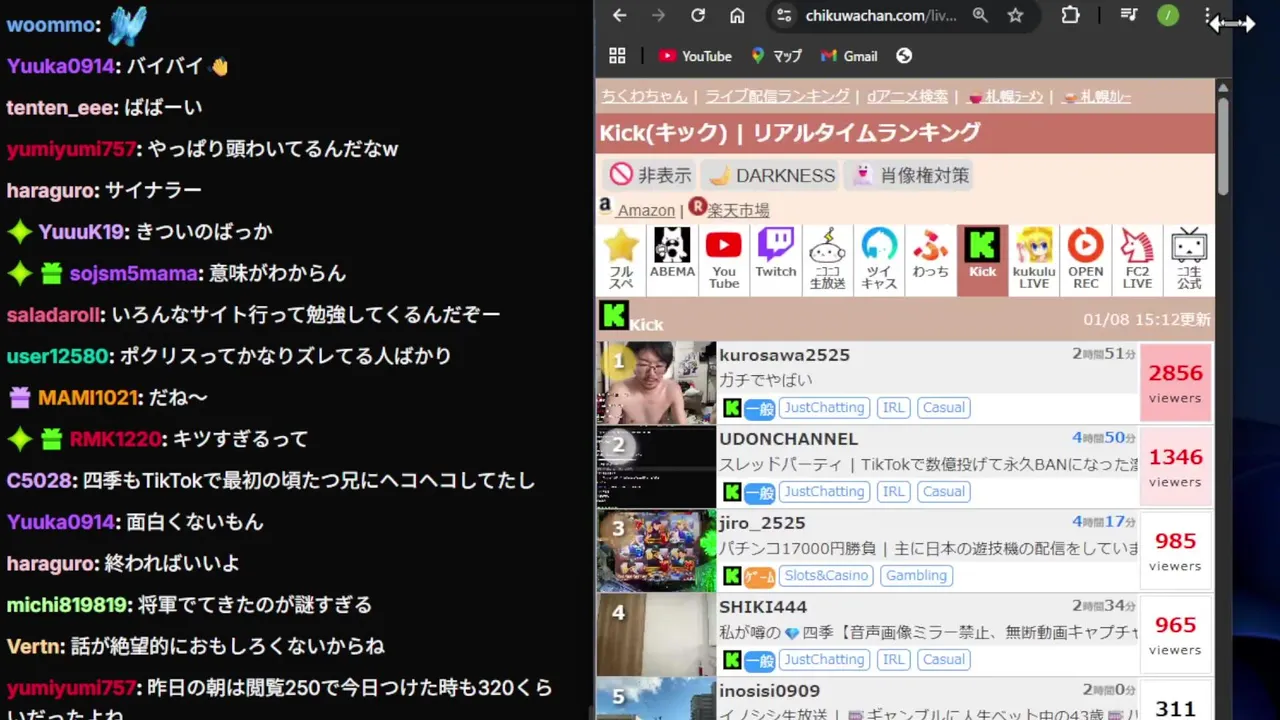This screenshot has width=1280, height=720.
Task: Toggle the 肖像権対策 option
Action: pos(910,175)
